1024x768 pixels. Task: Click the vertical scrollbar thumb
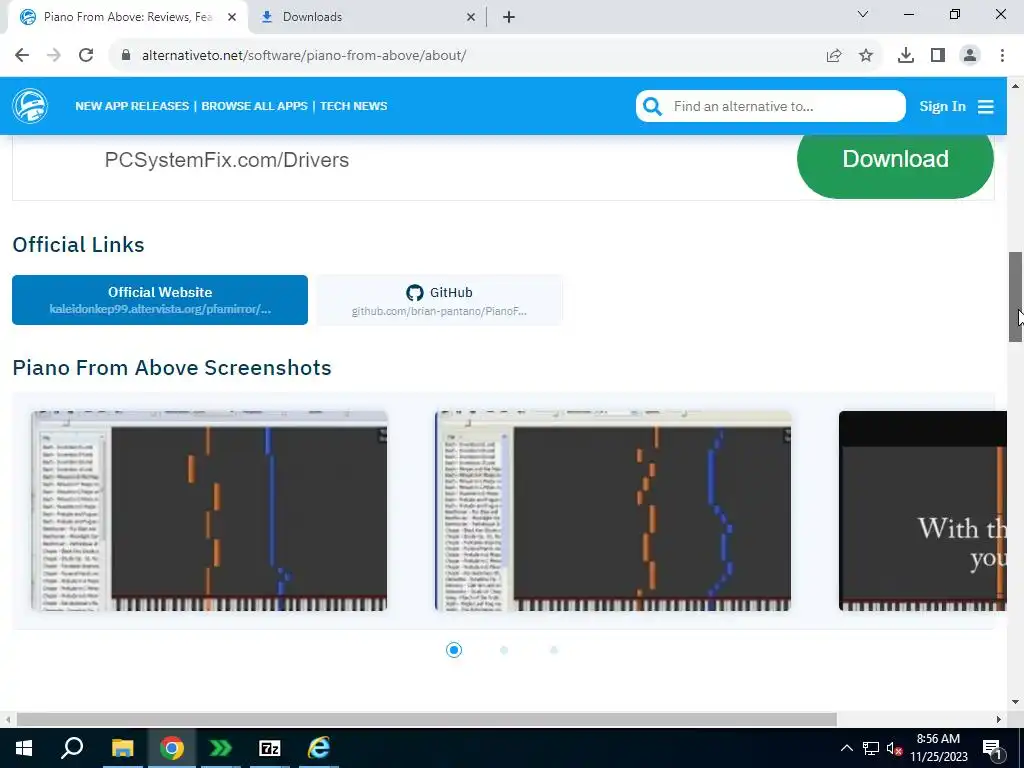1015,296
